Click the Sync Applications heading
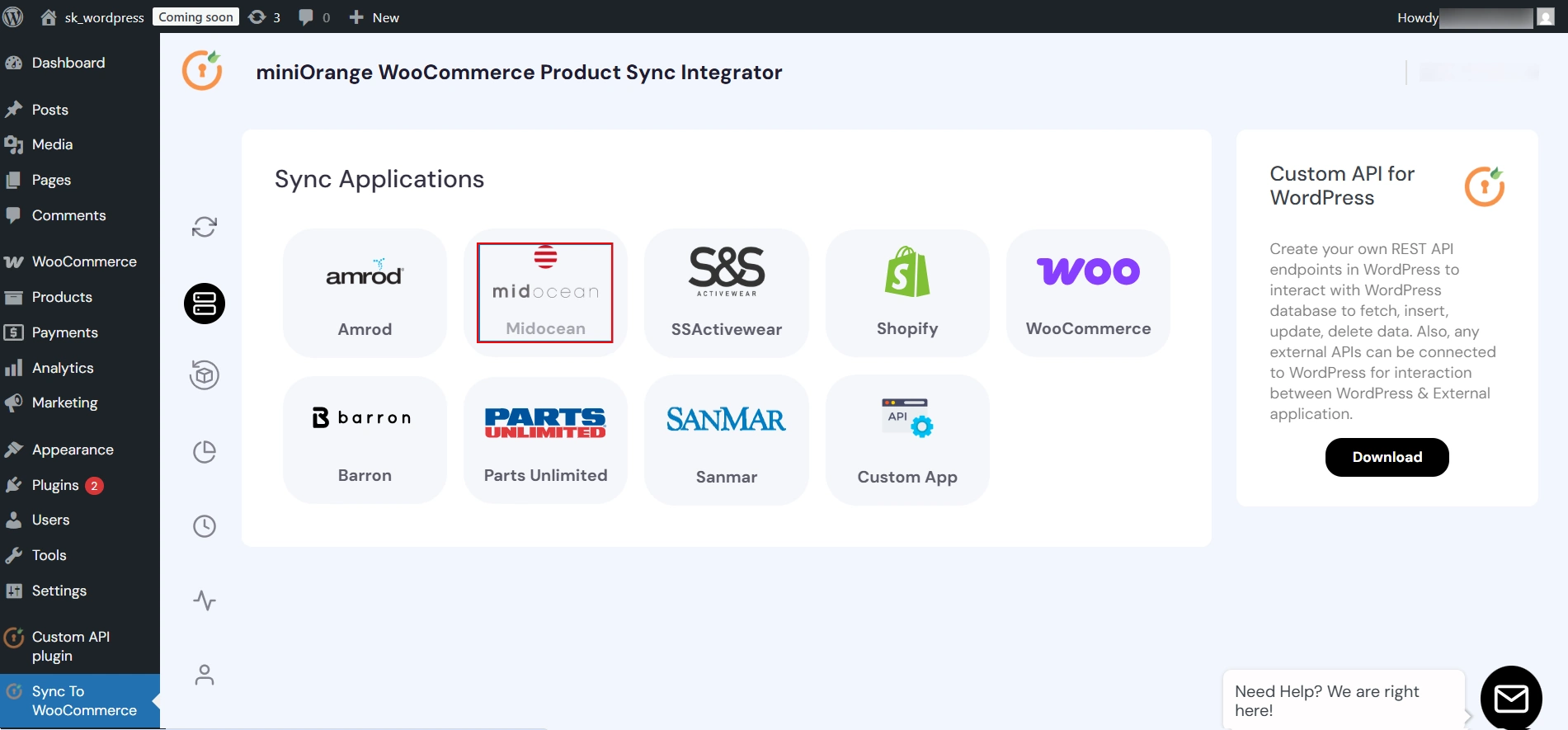Viewport: 1568px width, 730px height. pyautogui.click(x=379, y=179)
